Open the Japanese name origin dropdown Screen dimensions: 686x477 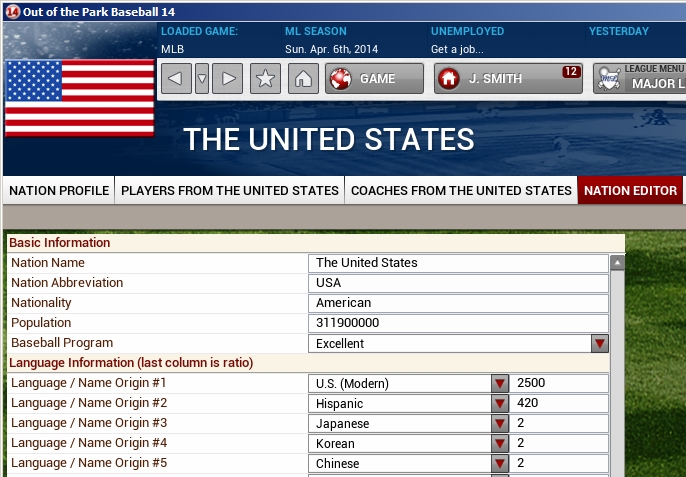click(x=500, y=424)
